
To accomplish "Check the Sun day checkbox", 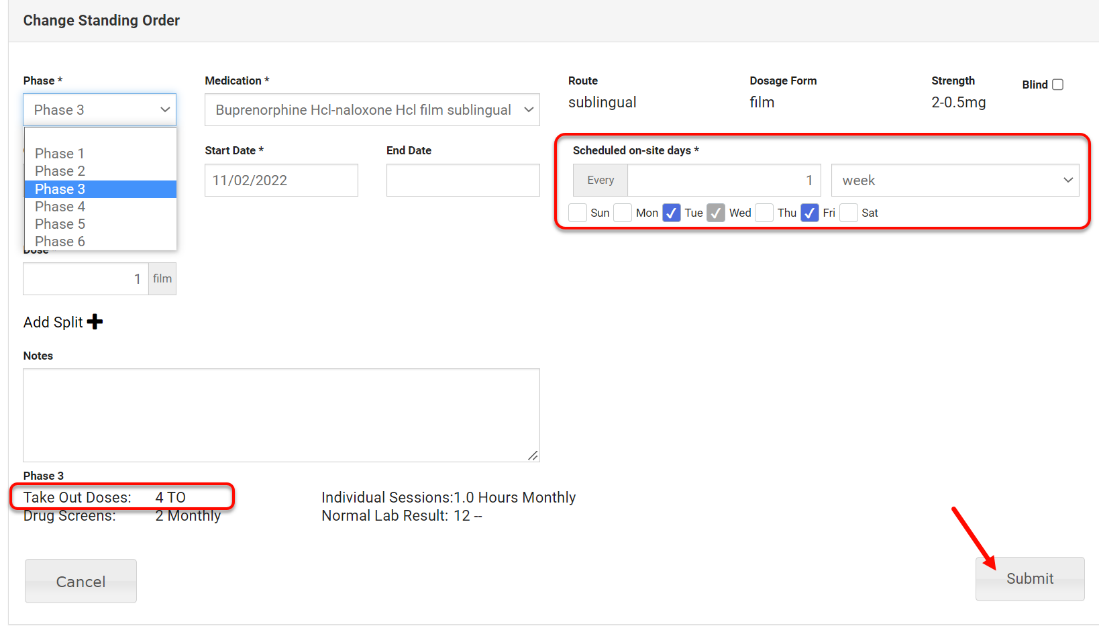I will click(578, 213).
